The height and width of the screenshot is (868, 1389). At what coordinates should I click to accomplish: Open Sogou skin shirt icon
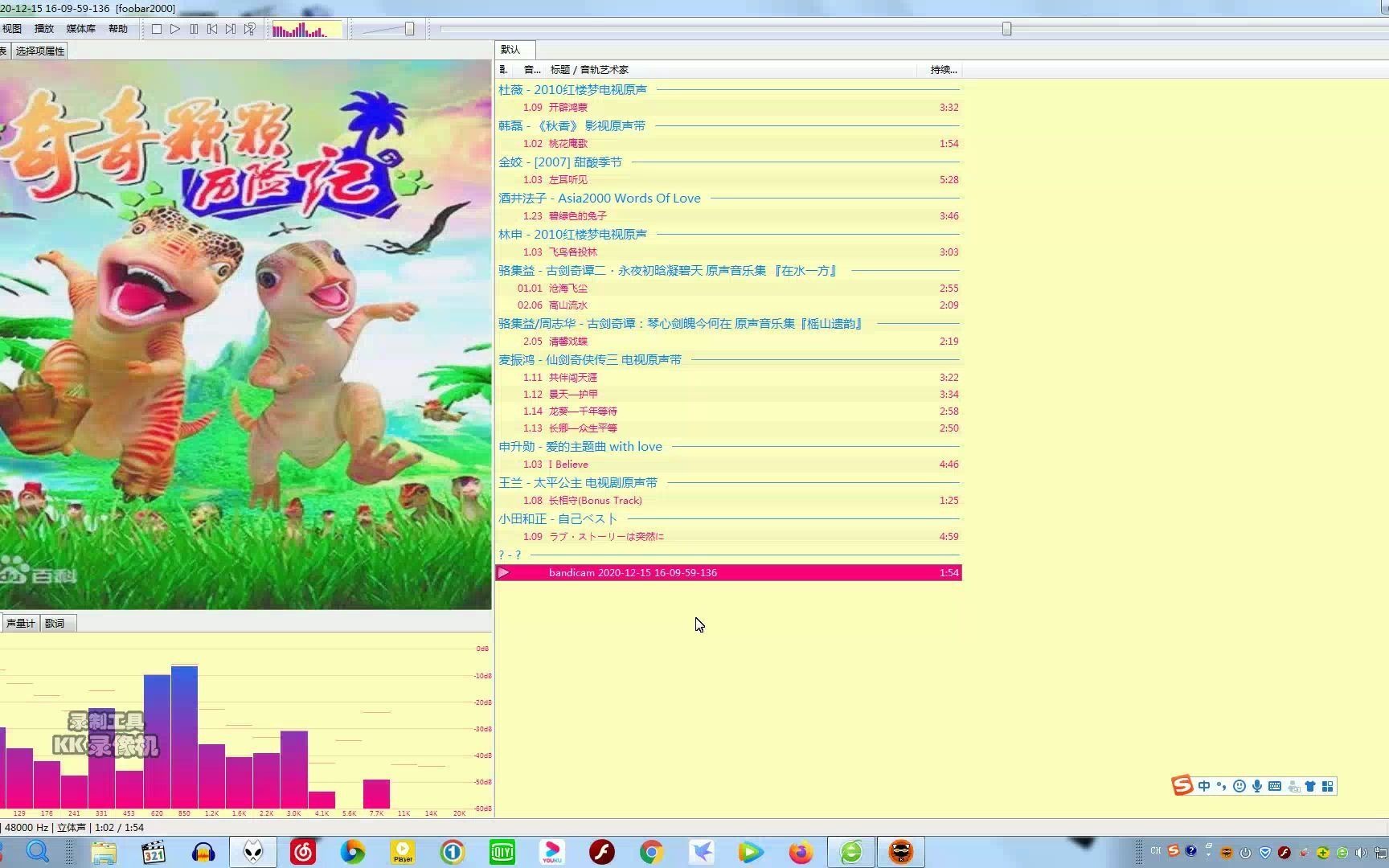pos(1310,786)
